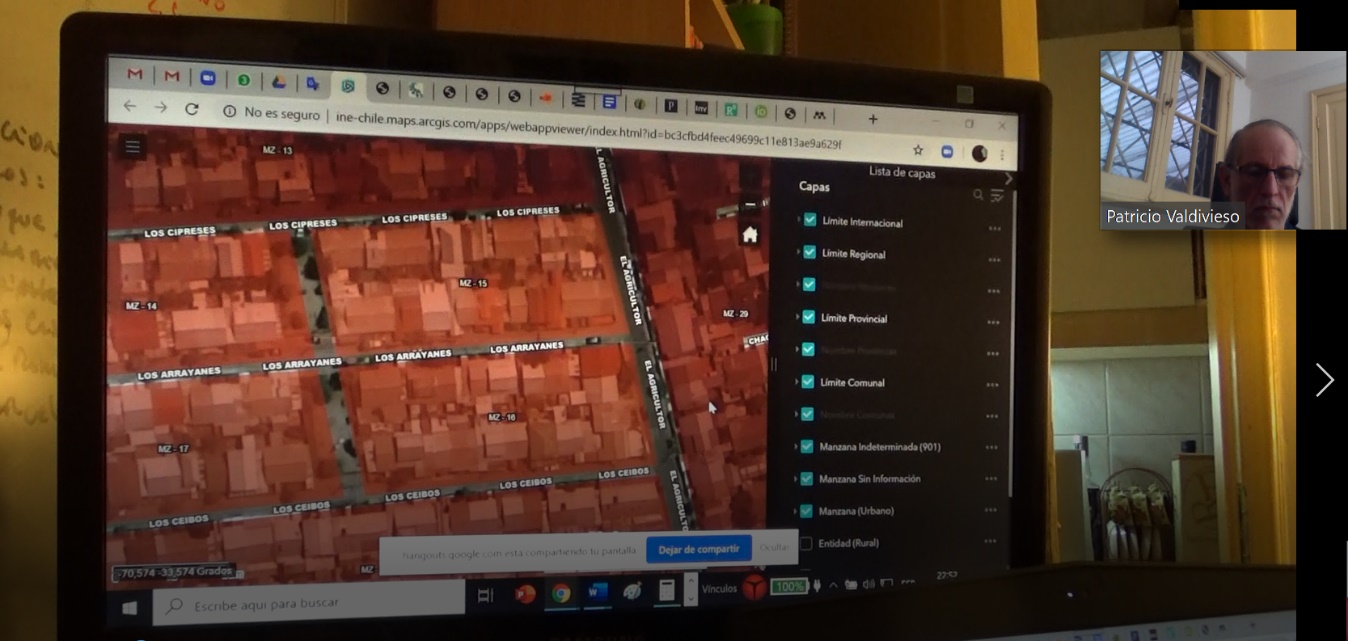Collapse Lista de capas panel arrow
1348x641 pixels.
(x=1008, y=178)
